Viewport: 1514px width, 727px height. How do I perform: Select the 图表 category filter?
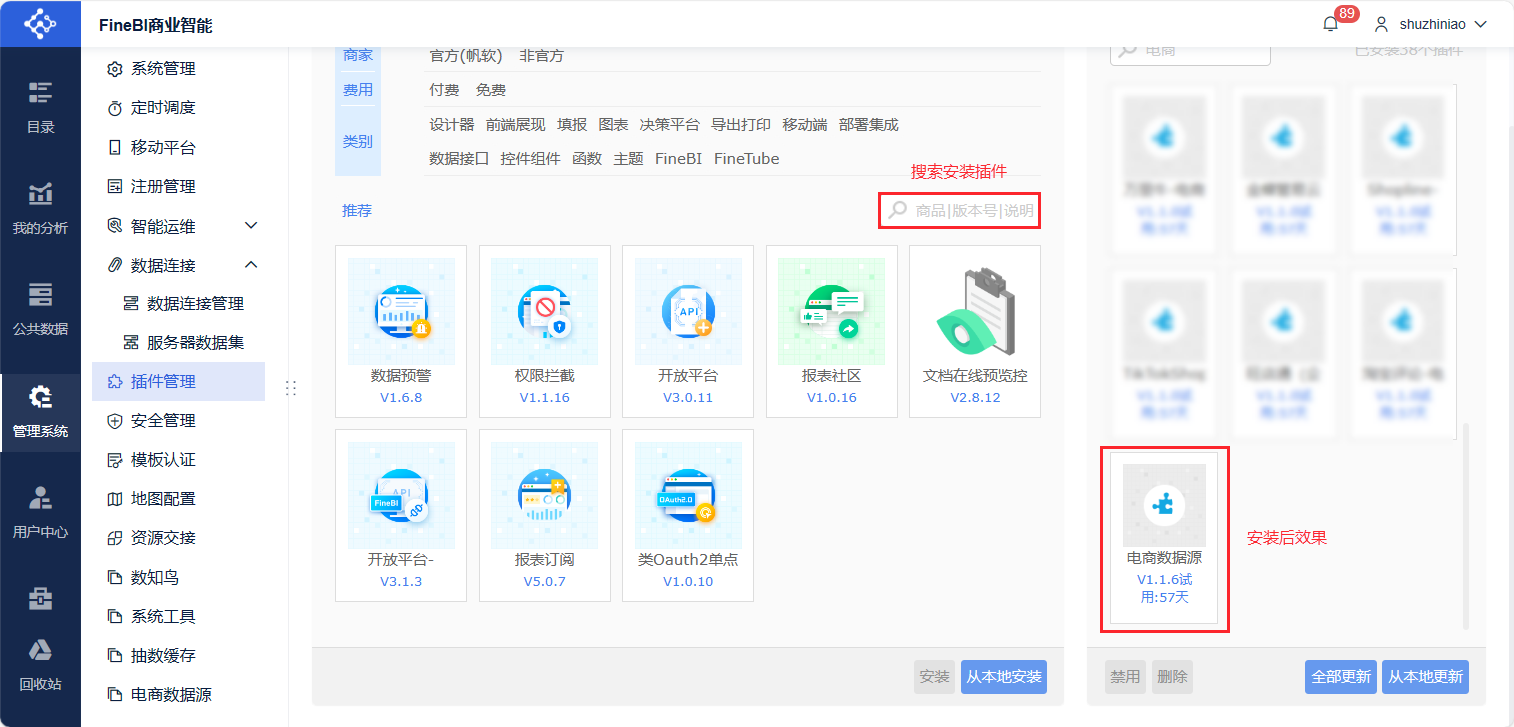pos(613,125)
